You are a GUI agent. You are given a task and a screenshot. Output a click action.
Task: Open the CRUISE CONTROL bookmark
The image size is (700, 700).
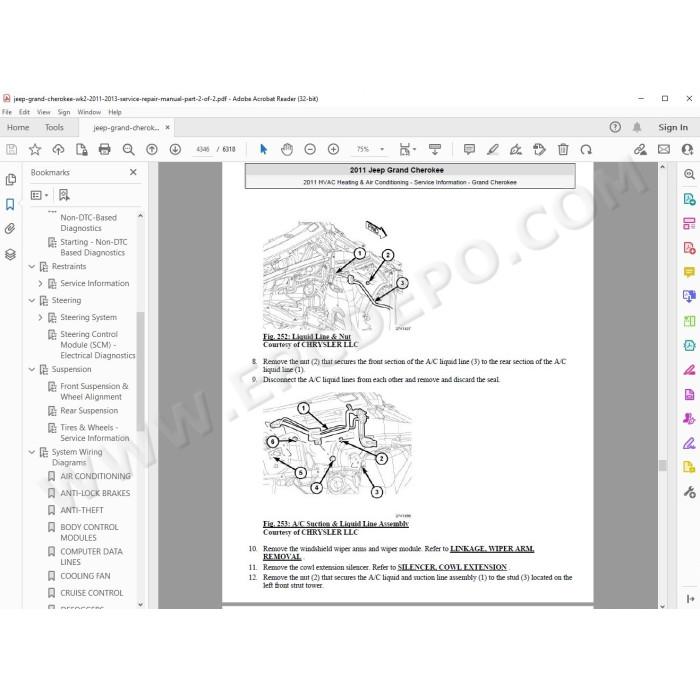coord(92,593)
